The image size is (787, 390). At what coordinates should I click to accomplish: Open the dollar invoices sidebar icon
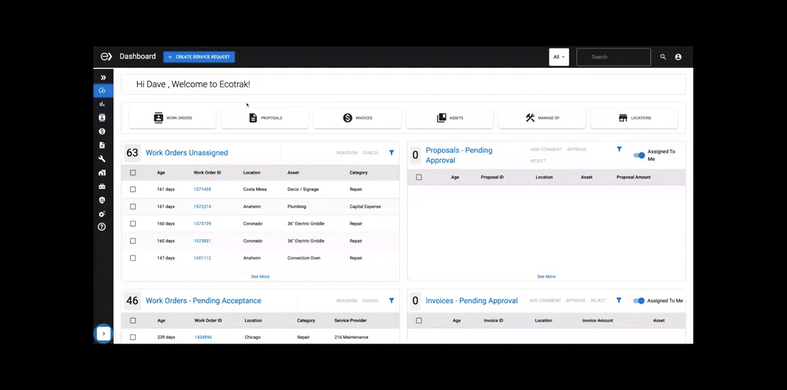[x=102, y=132]
